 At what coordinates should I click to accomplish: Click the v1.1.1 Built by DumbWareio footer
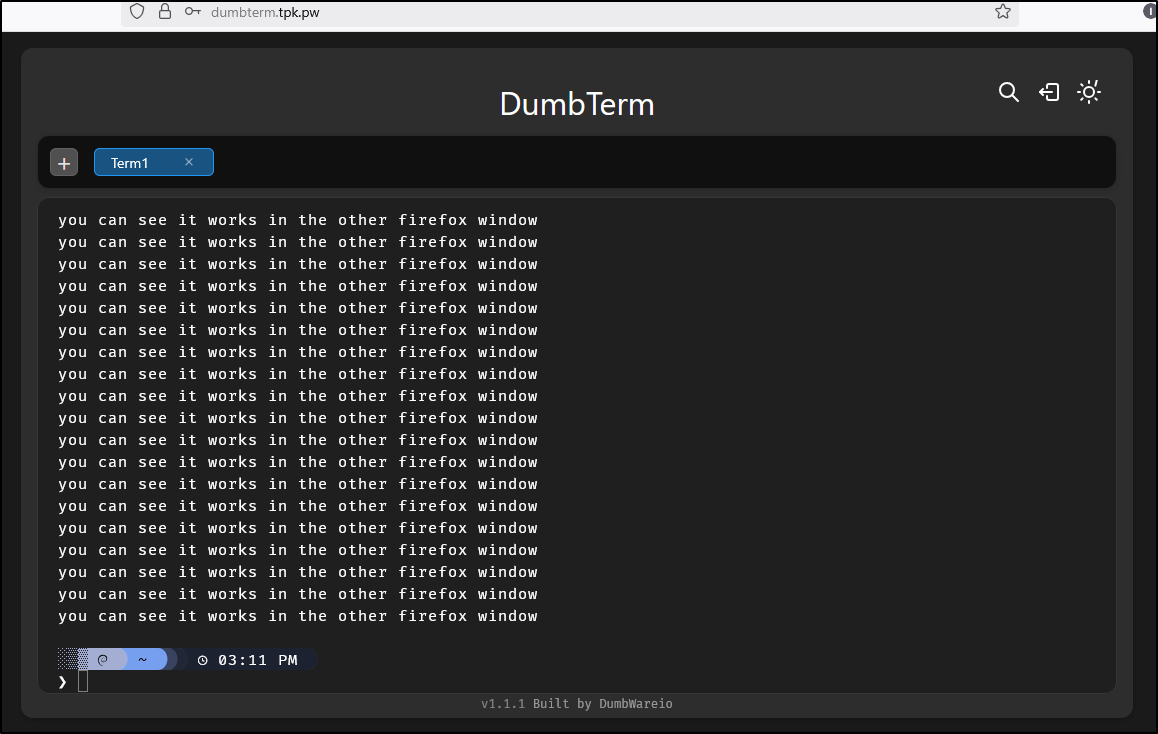coord(577,704)
